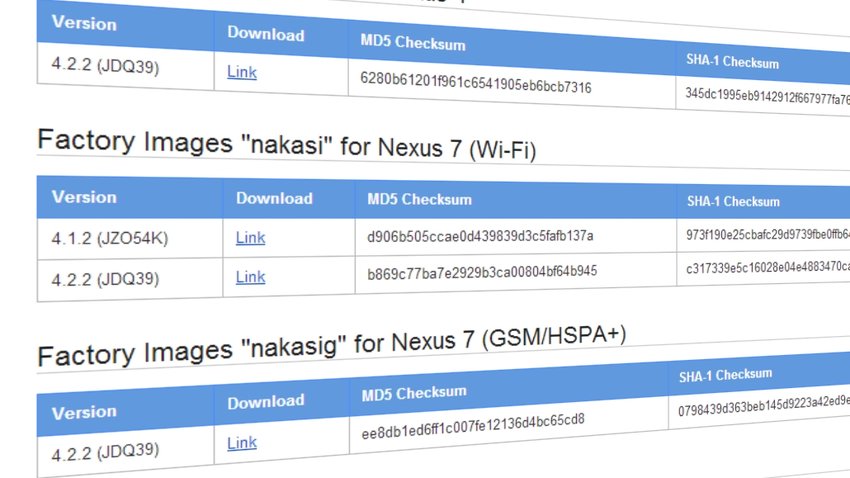Select the heading Factory Images "nakasig" for Nexus 7 (GSM/HSPA+)

click(332, 346)
